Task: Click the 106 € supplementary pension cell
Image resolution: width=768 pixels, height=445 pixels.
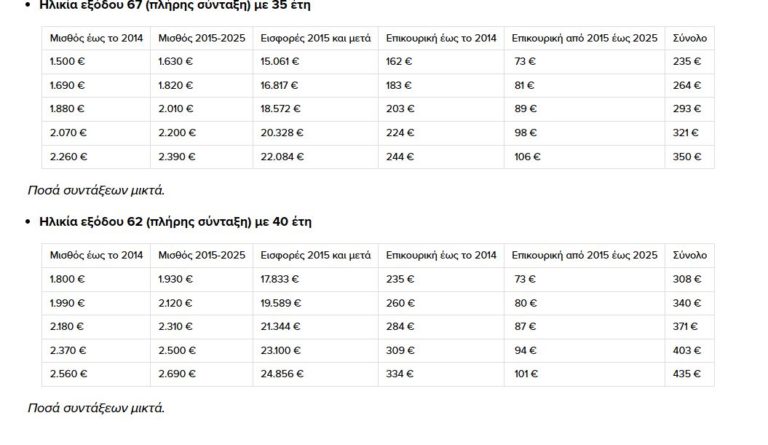Action: point(525,156)
